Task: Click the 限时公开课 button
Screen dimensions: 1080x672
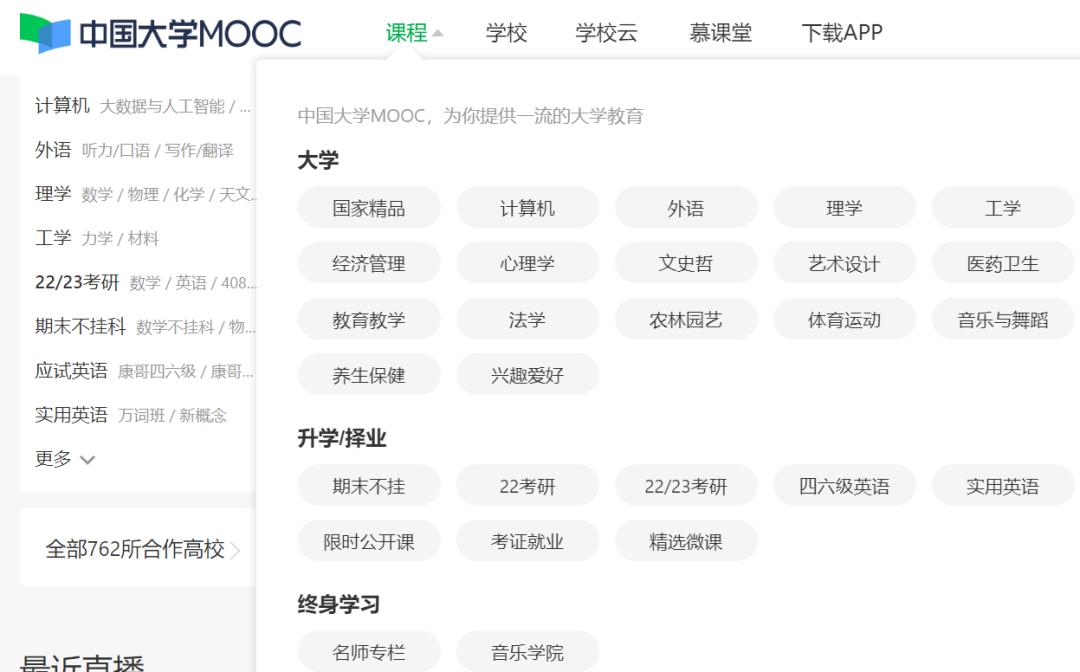Action: tap(368, 541)
